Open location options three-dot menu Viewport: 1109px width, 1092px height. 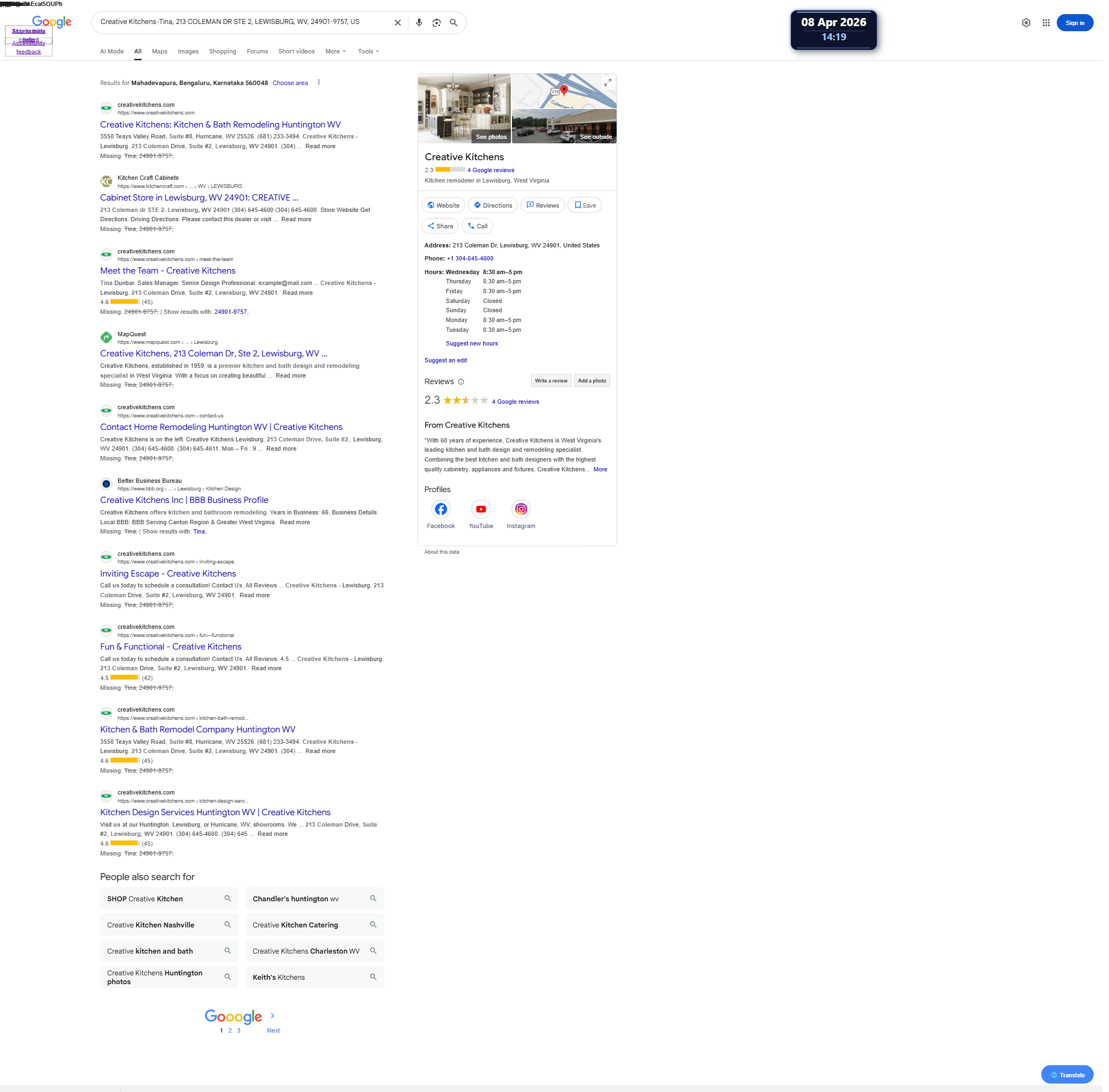pos(319,82)
